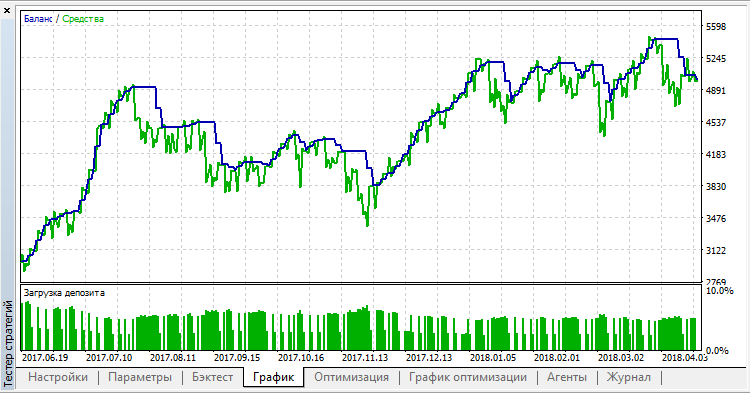Click the 2017.06.19 date label
The image size is (750, 394).
pyautogui.click(x=45, y=358)
